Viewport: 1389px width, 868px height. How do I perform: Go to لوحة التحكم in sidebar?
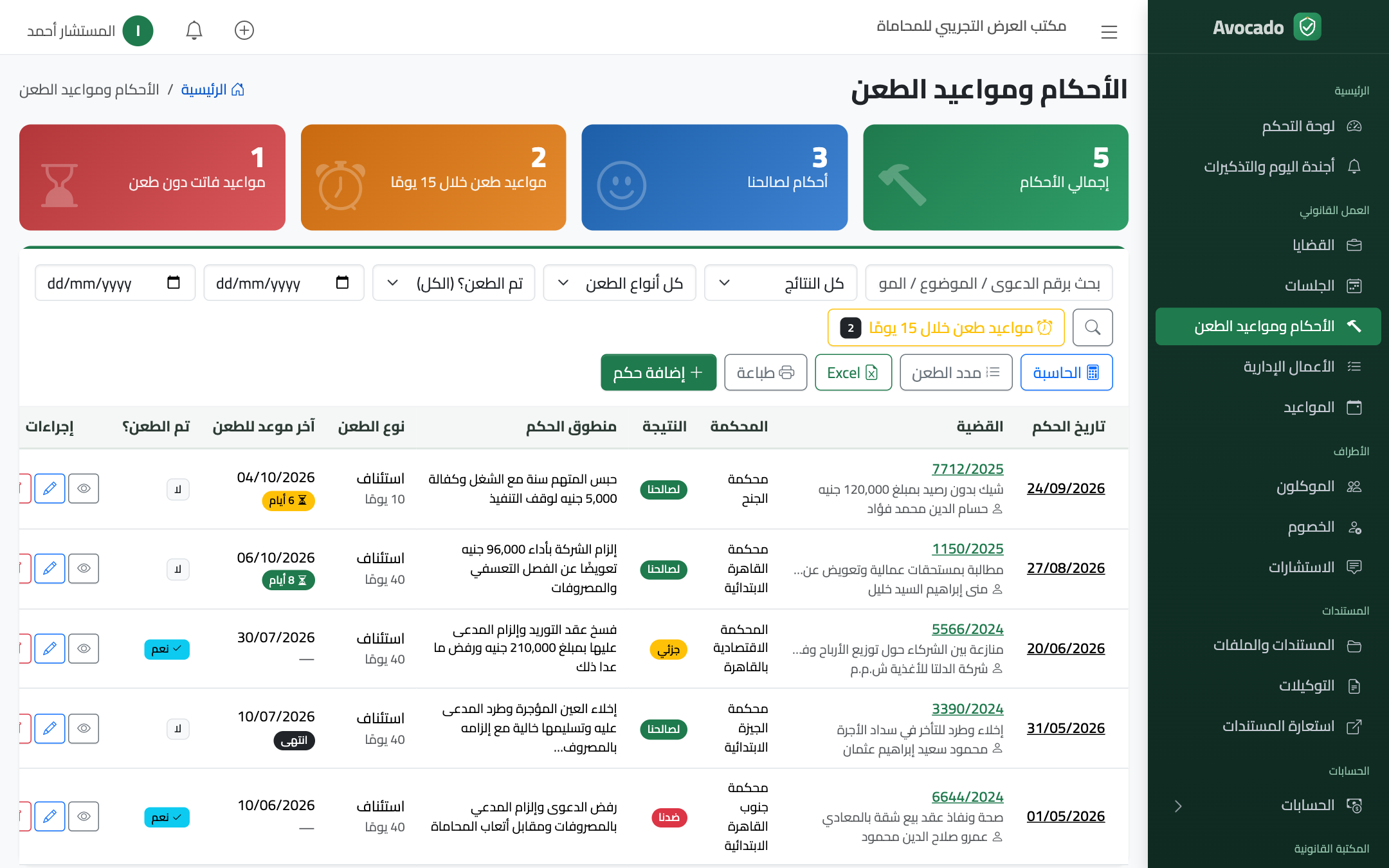click(1268, 126)
